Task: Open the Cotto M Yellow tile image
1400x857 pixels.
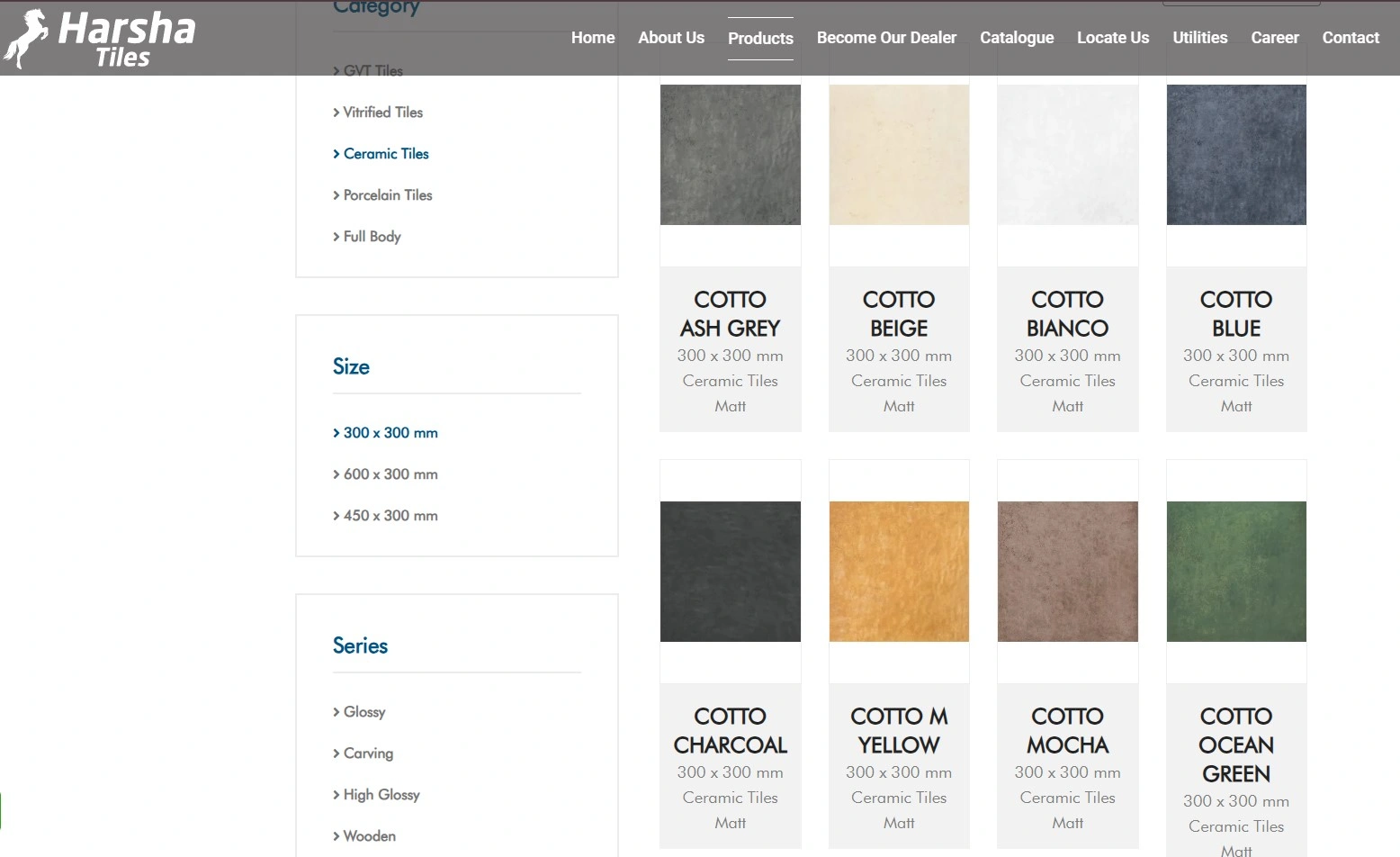Action: click(x=899, y=572)
